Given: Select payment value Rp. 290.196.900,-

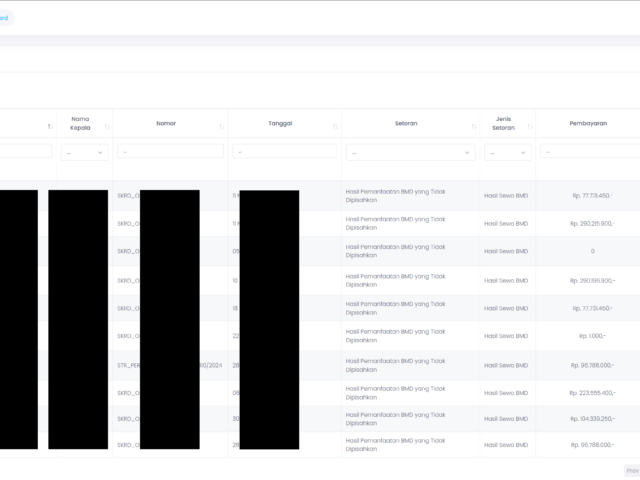Looking at the screenshot, I should [592, 281].
